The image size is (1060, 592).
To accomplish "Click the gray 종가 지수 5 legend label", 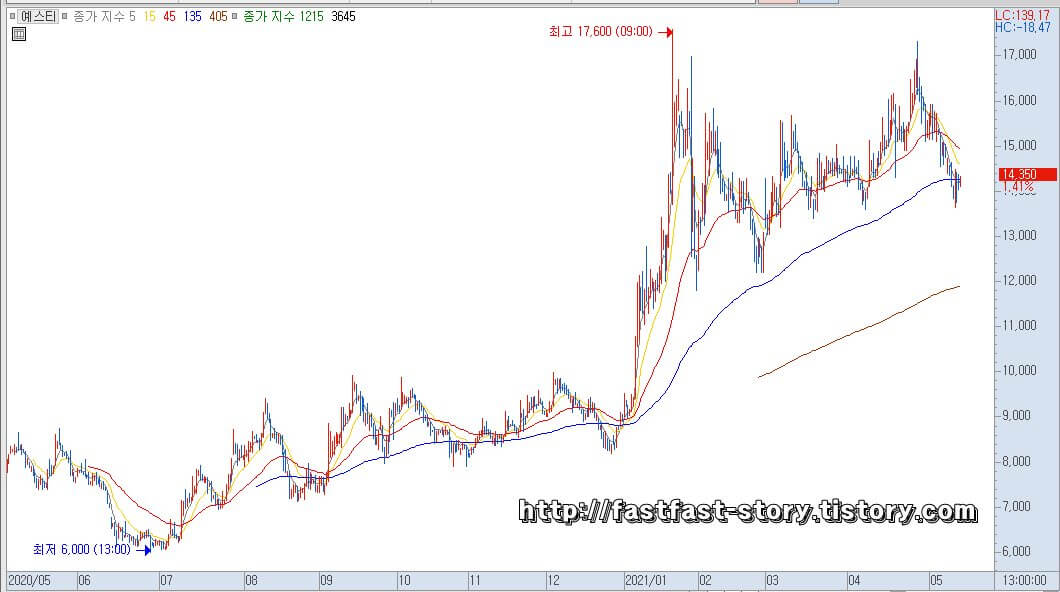I will 104,16.
